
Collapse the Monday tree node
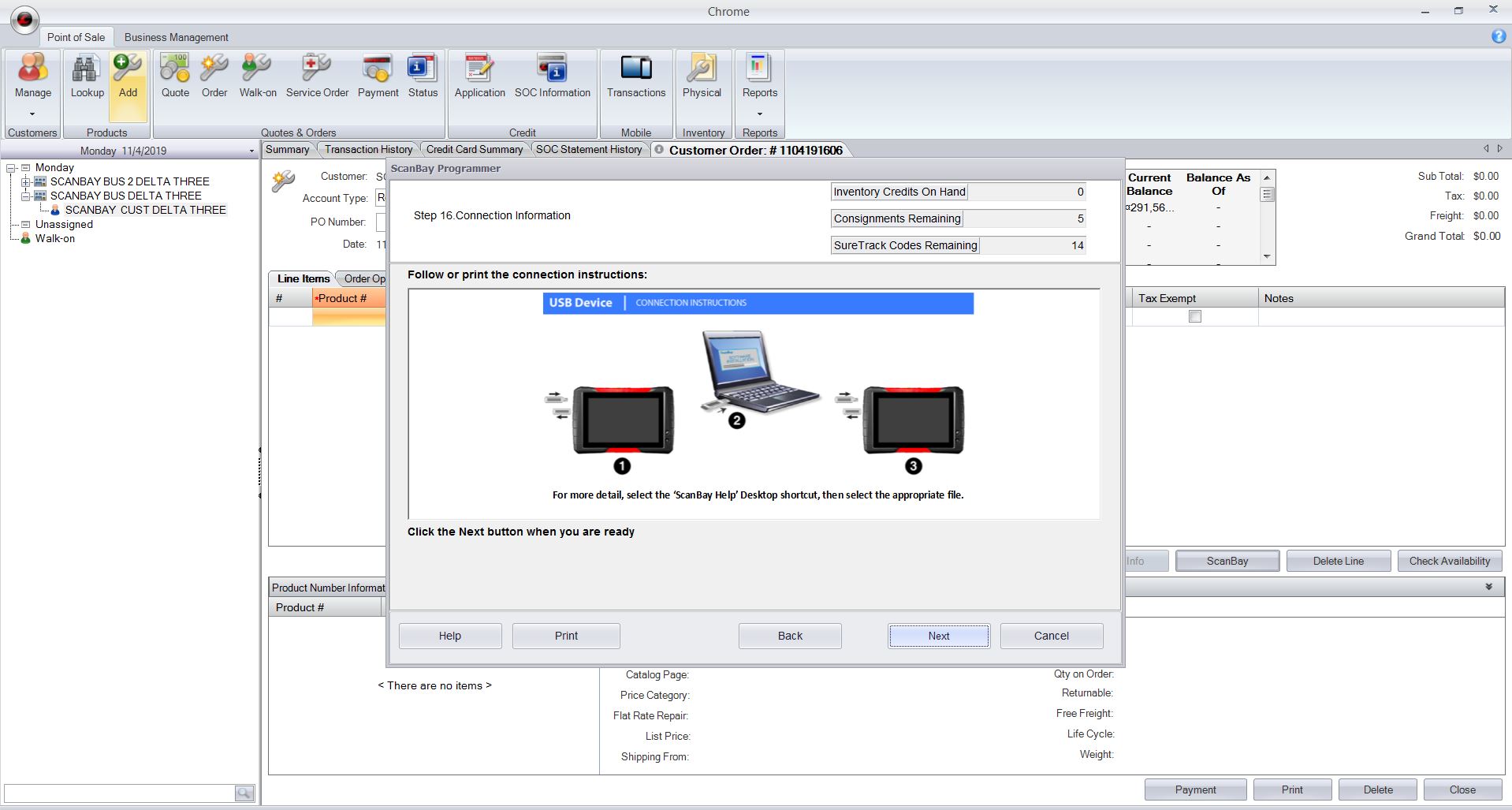click(x=12, y=168)
